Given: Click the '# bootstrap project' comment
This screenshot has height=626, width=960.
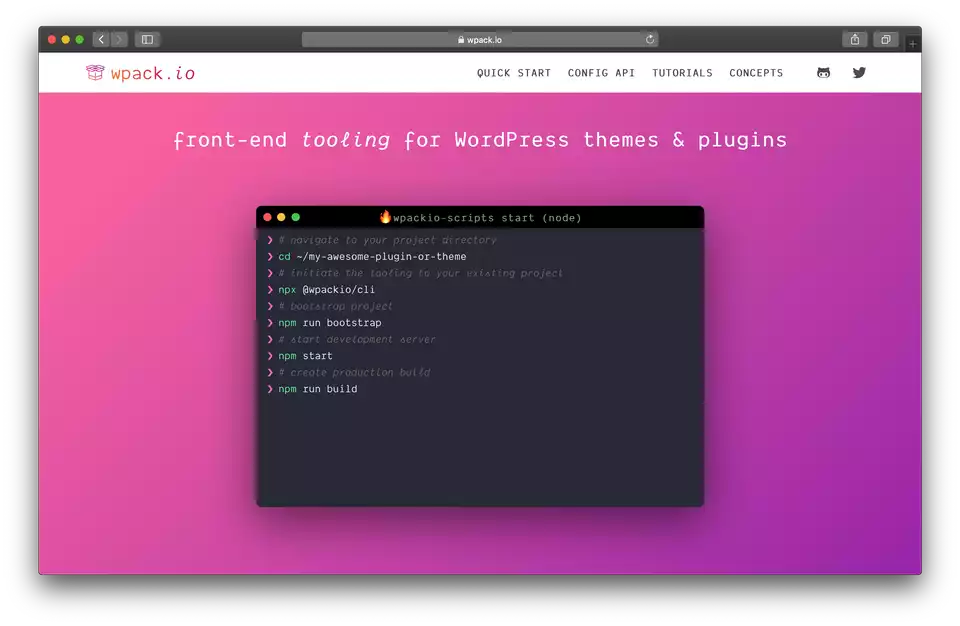Looking at the screenshot, I should point(336,306).
